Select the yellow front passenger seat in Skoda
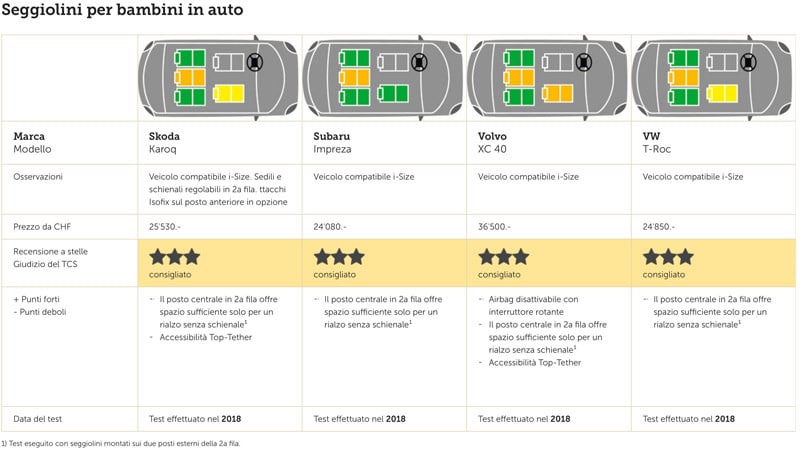 (x=228, y=94)
